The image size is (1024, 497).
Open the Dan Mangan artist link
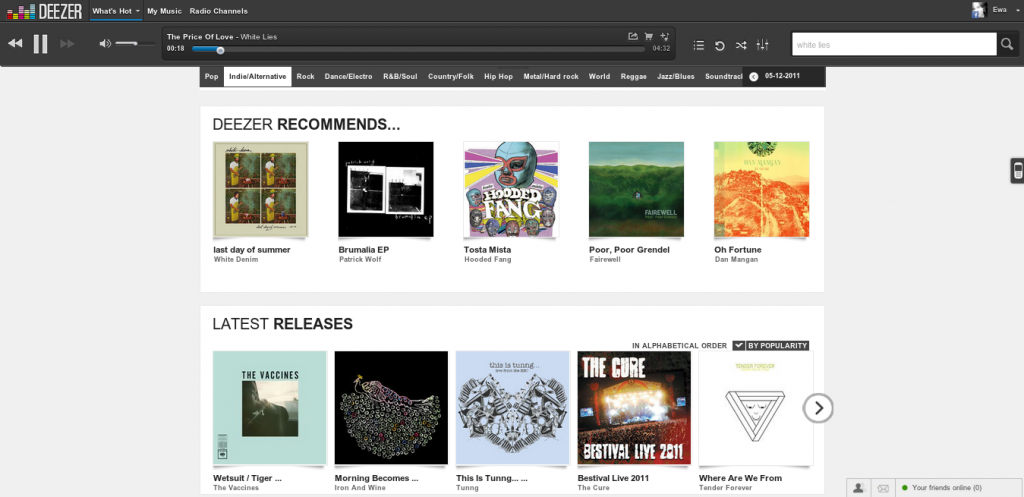click(736, 259)
